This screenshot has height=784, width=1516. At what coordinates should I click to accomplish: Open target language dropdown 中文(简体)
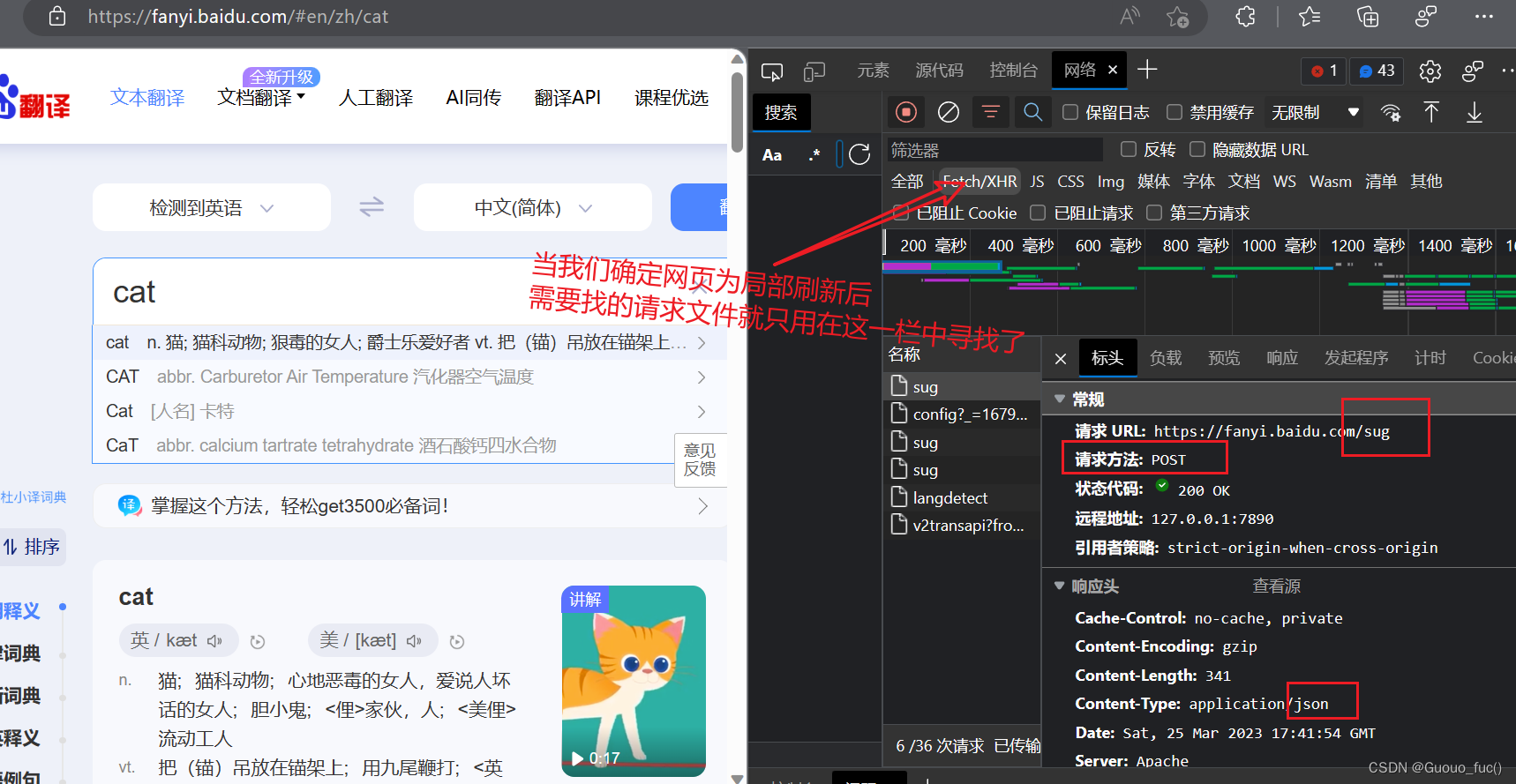pos(533,207)
